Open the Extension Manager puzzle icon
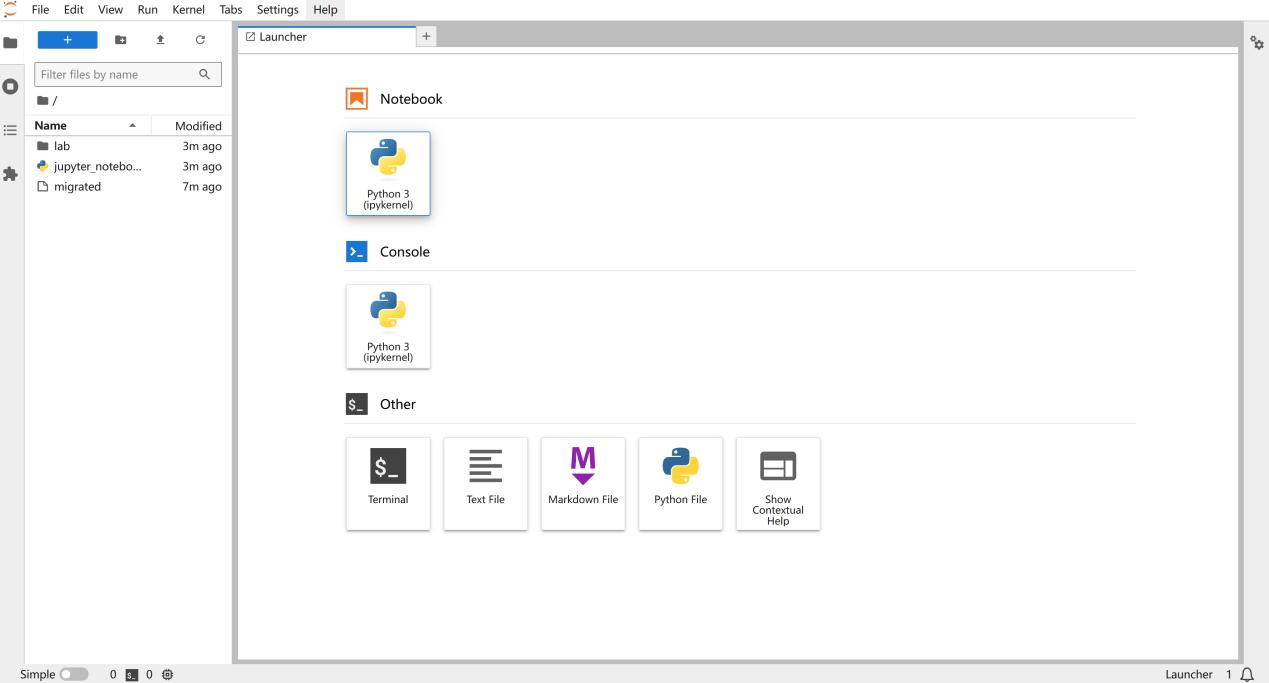Image resolution: width=1269 pixels, height=683 pixels. click(x=11, y=174)
